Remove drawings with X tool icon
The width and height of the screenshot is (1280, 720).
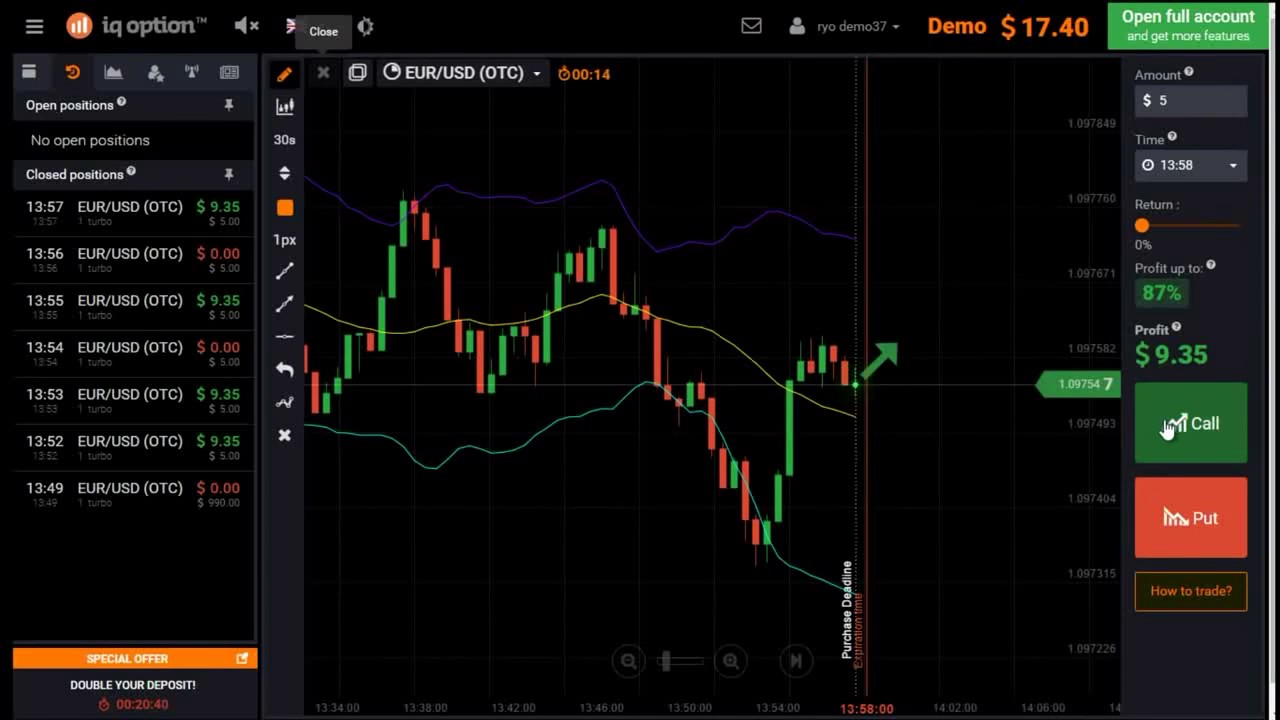[x=285, y=436]
